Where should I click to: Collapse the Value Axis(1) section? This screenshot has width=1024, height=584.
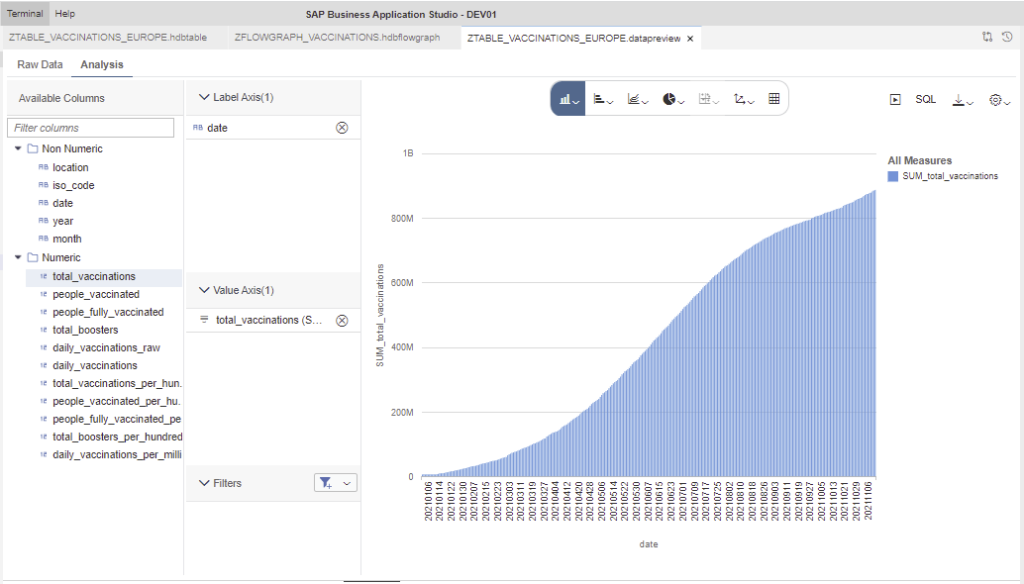coord(204,290)
